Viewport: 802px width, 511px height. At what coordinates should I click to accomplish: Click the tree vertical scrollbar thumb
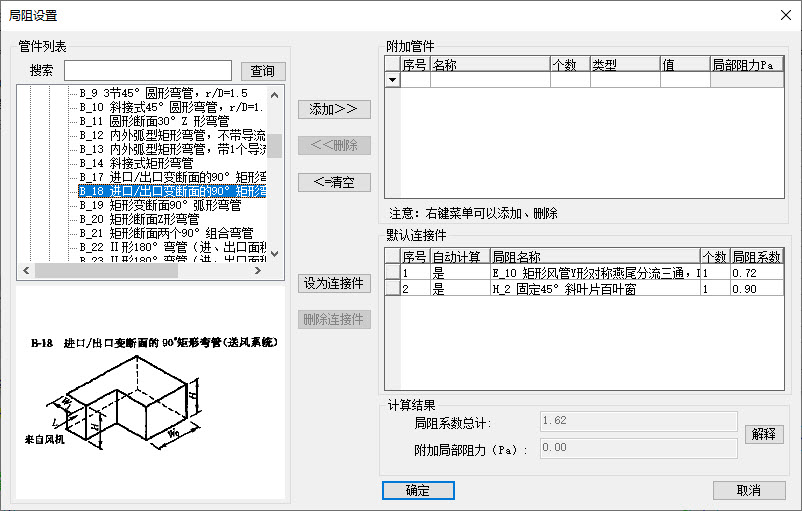tap(275, 146)
